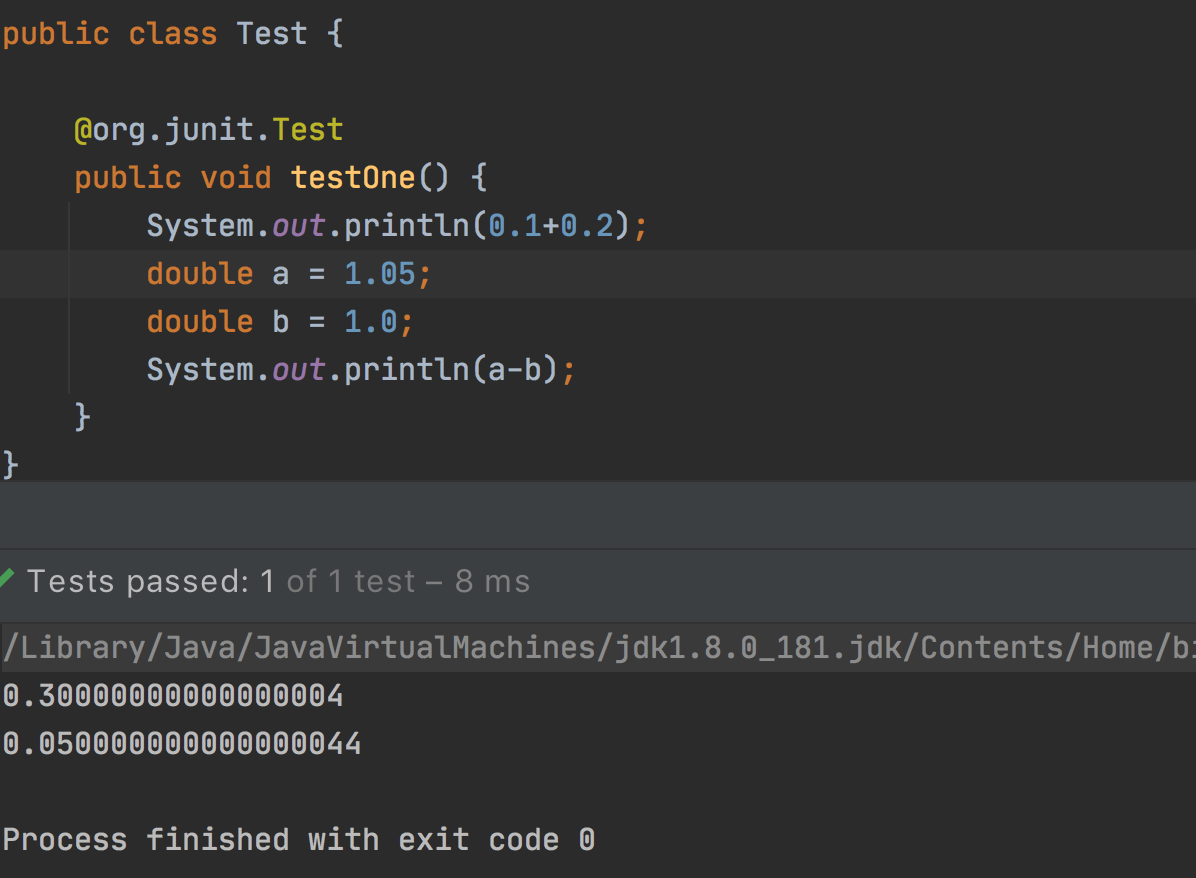Click the println(a-b) statement
This screenshot has width=1196, height=878.
361,370
